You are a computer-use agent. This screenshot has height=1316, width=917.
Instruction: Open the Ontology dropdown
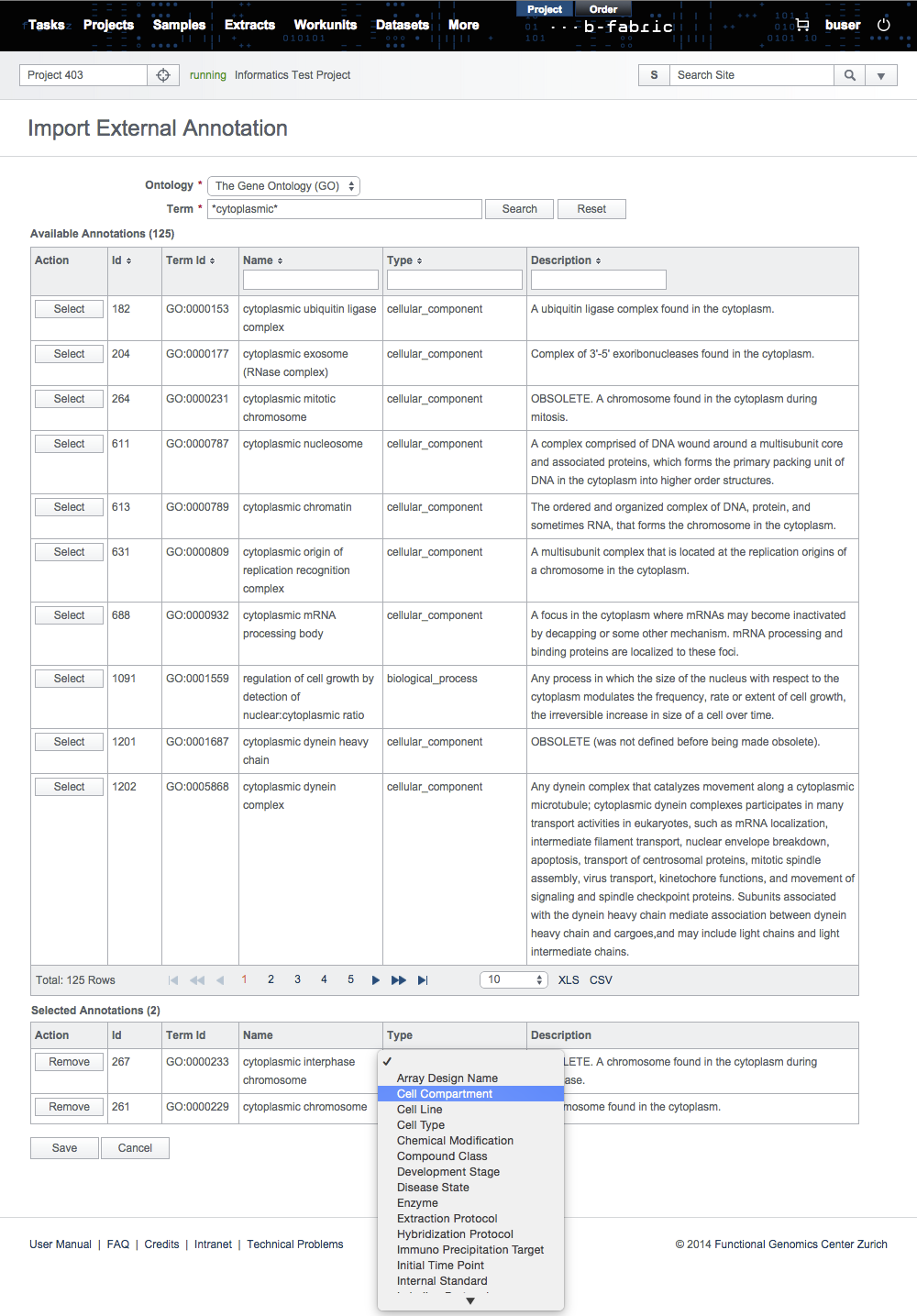[283, 186]
